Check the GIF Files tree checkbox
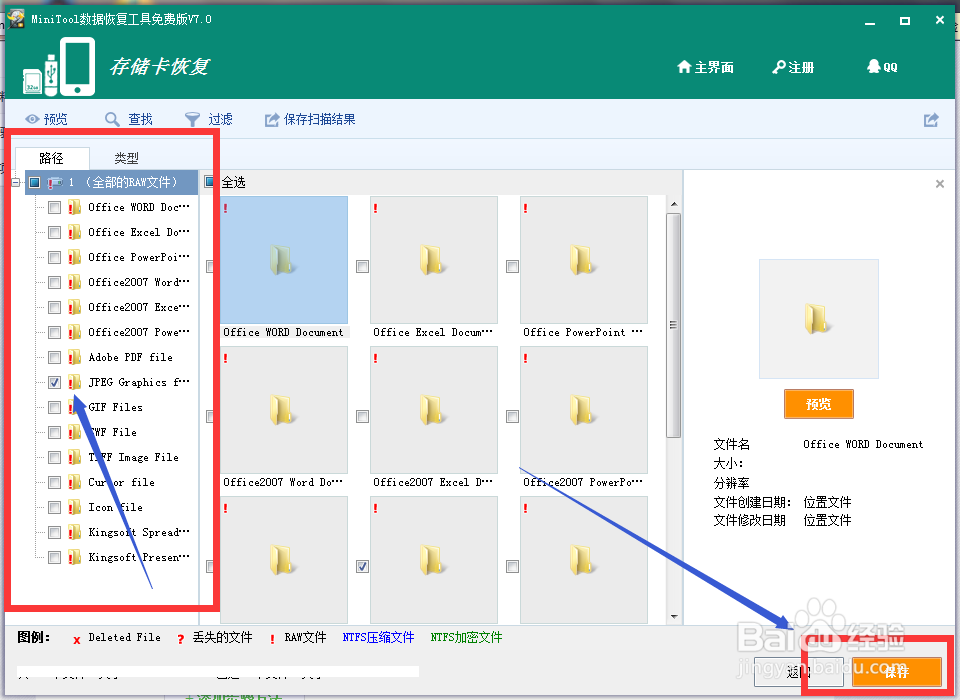960x700 pixels. point(54,407)
